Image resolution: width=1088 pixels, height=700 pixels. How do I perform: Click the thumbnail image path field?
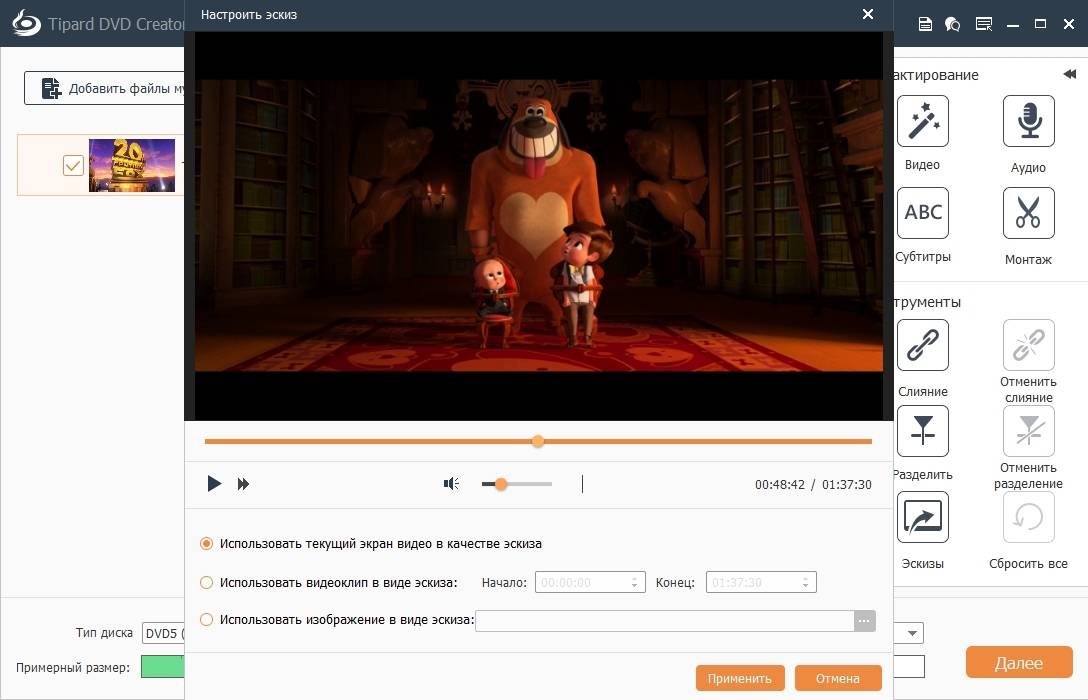(x=665, y=621)
